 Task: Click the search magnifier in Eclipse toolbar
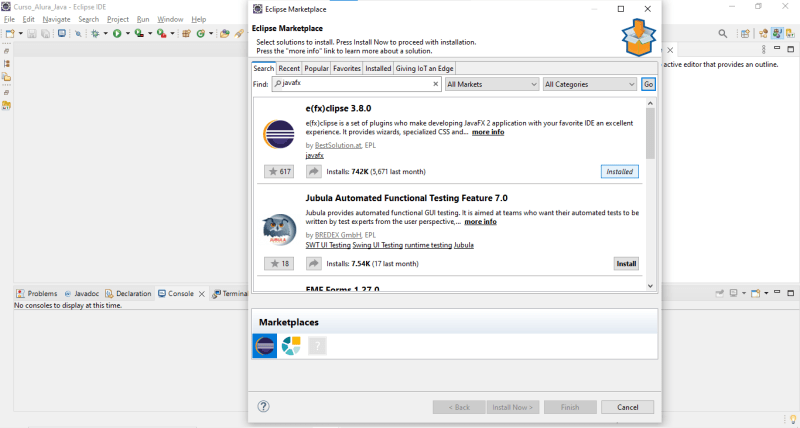[x=722, y=34]
